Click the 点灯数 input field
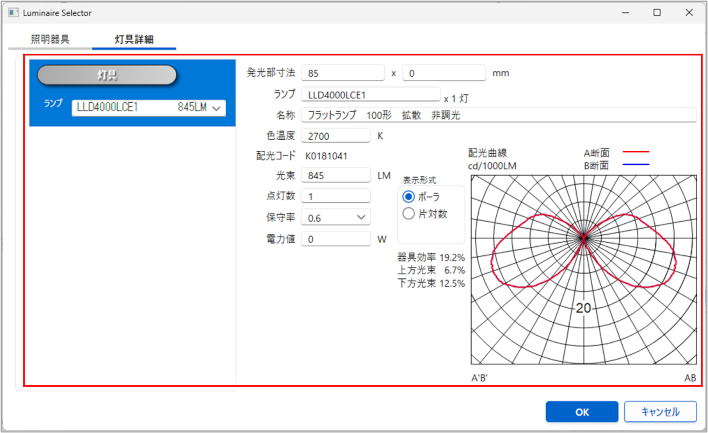The width and height of the screenshot is (708, 433). (337, 196)
